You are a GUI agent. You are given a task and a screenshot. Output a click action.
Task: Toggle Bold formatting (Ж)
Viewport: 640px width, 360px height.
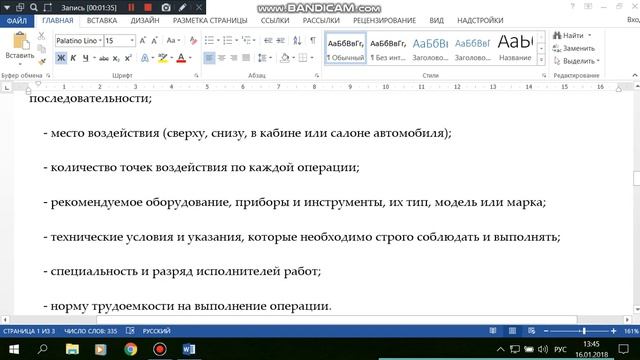(x=61, y=58)
